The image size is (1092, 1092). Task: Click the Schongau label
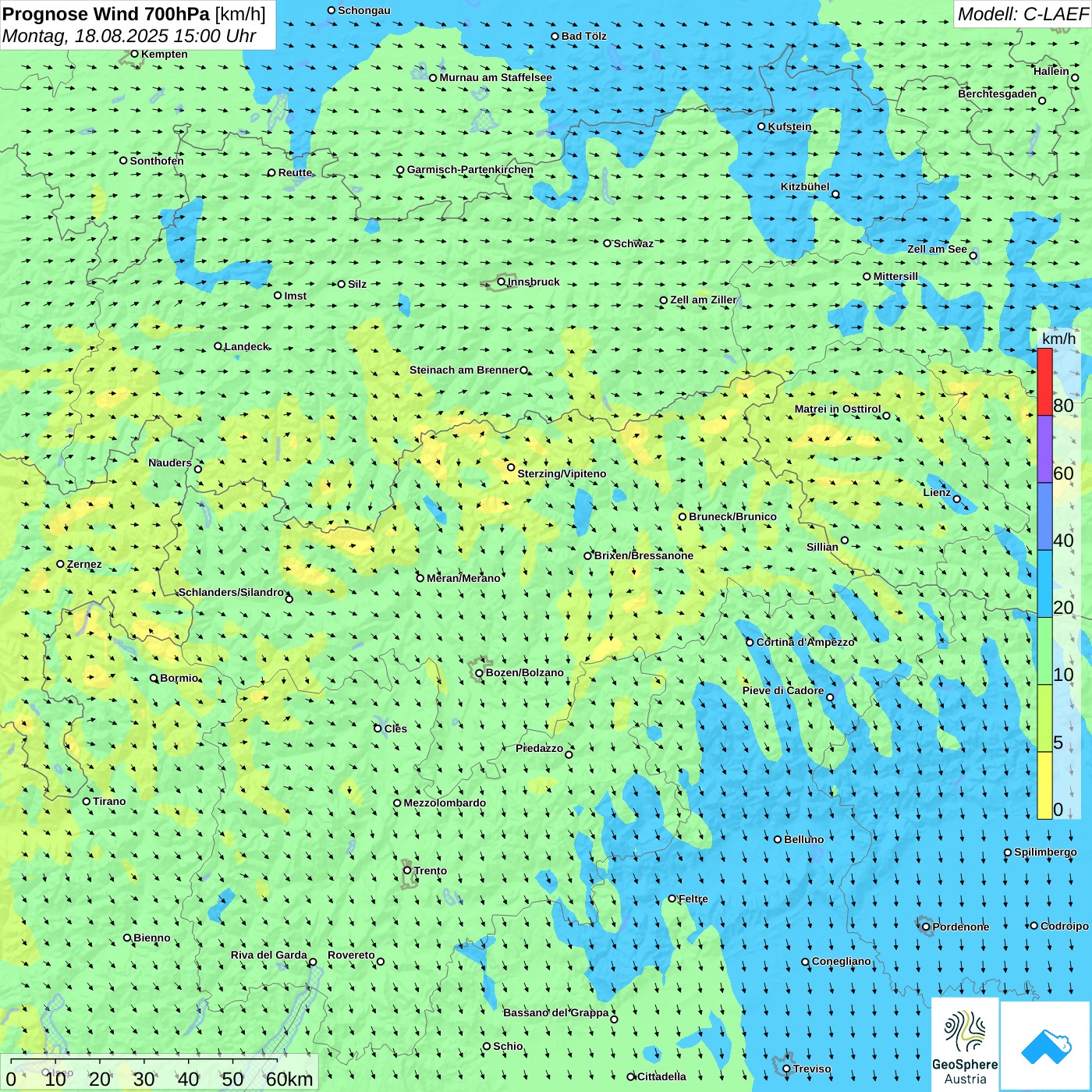click(364, 10)
